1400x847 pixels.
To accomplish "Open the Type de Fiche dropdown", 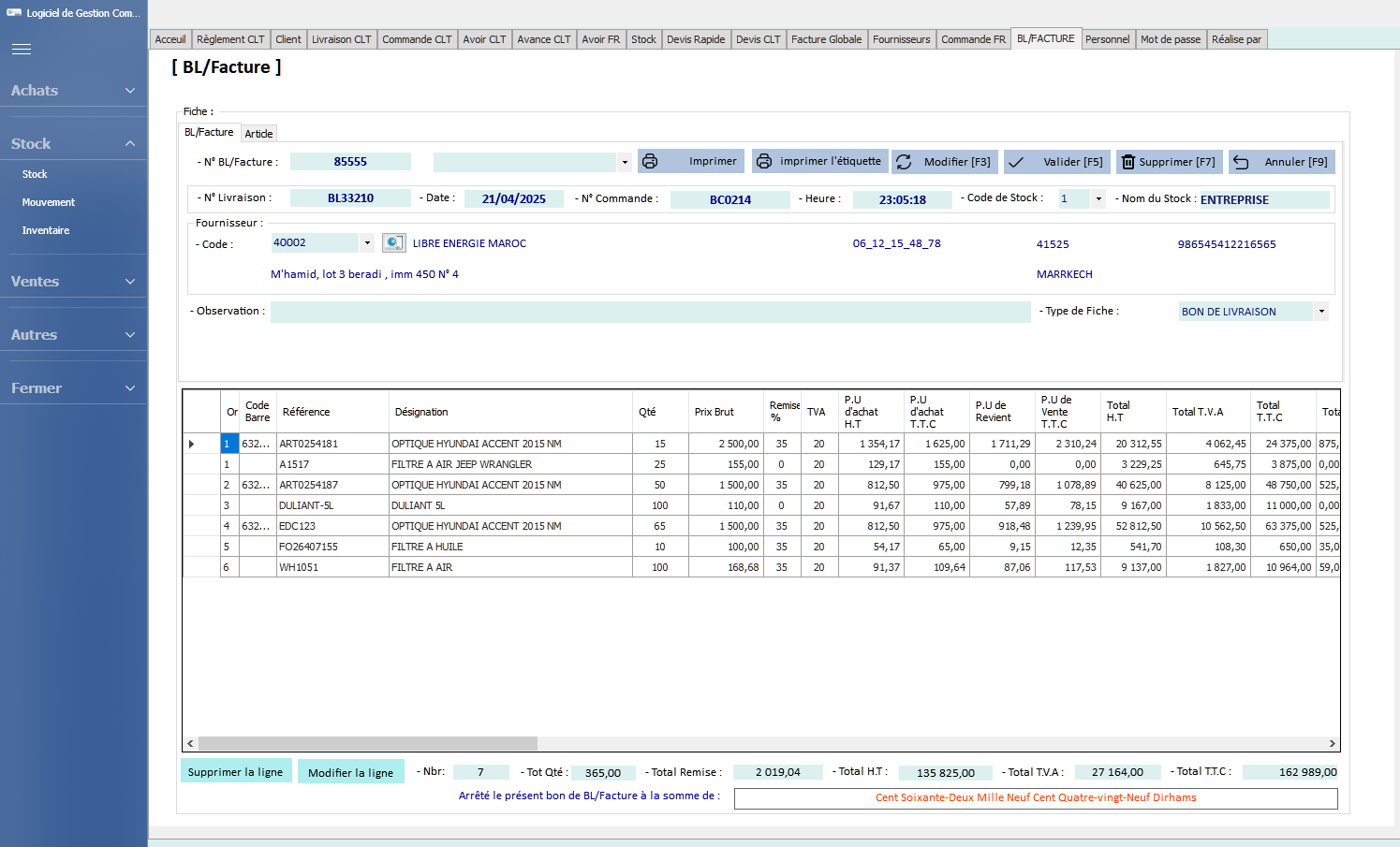I will coord(1321,312).
